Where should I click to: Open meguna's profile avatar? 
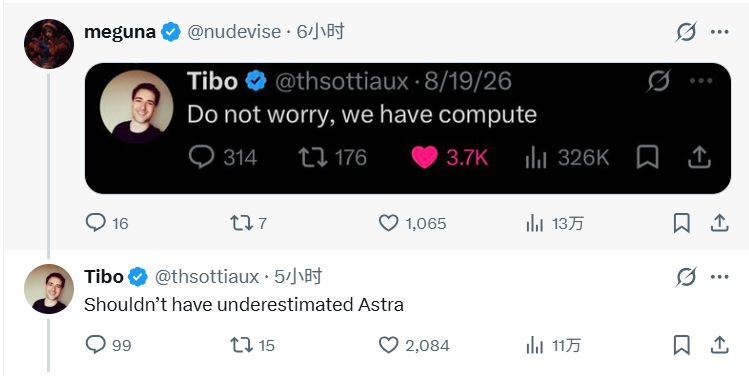(49, 44)
